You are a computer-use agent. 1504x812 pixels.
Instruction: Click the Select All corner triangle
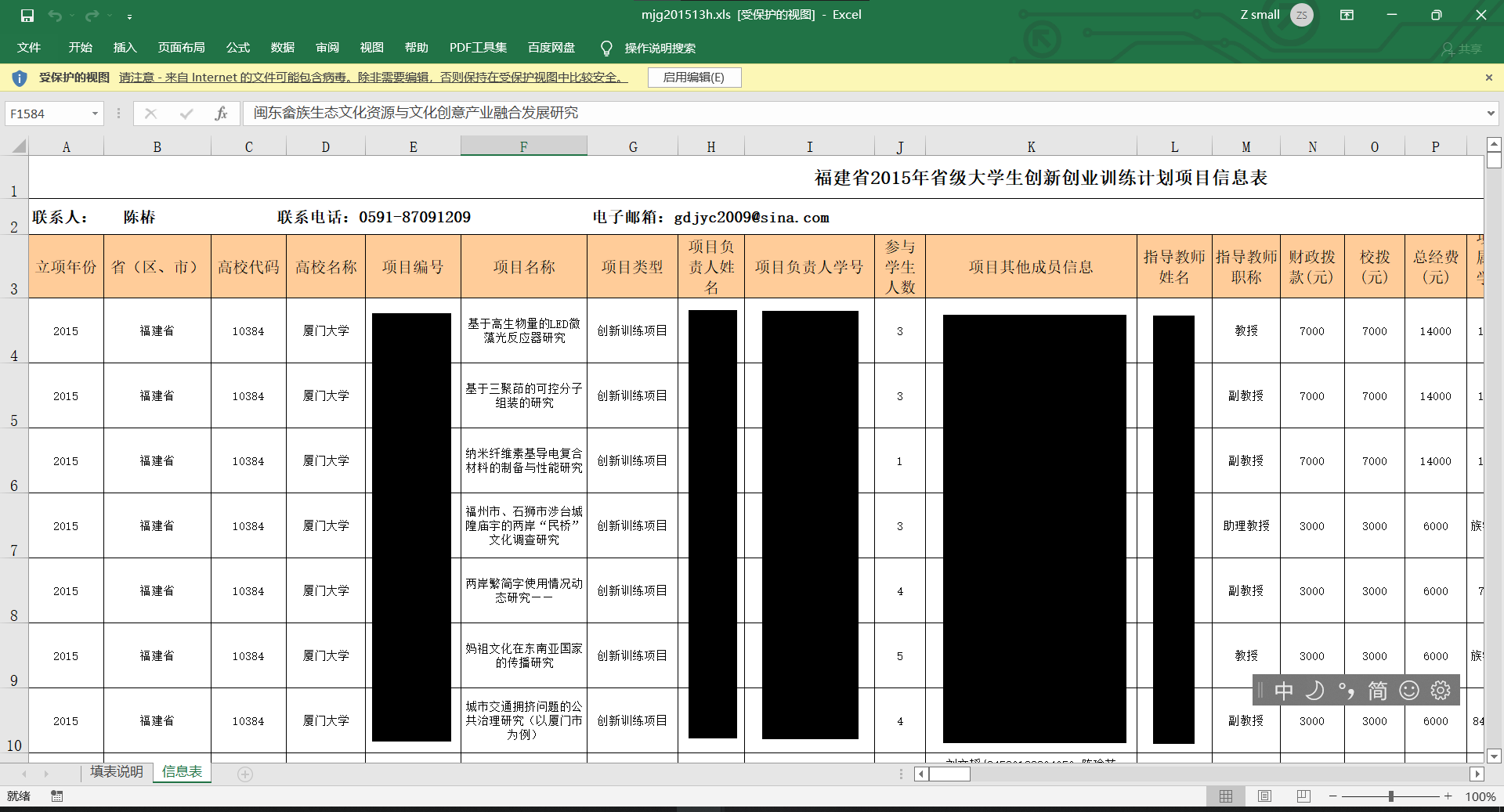tap(19, 146)
